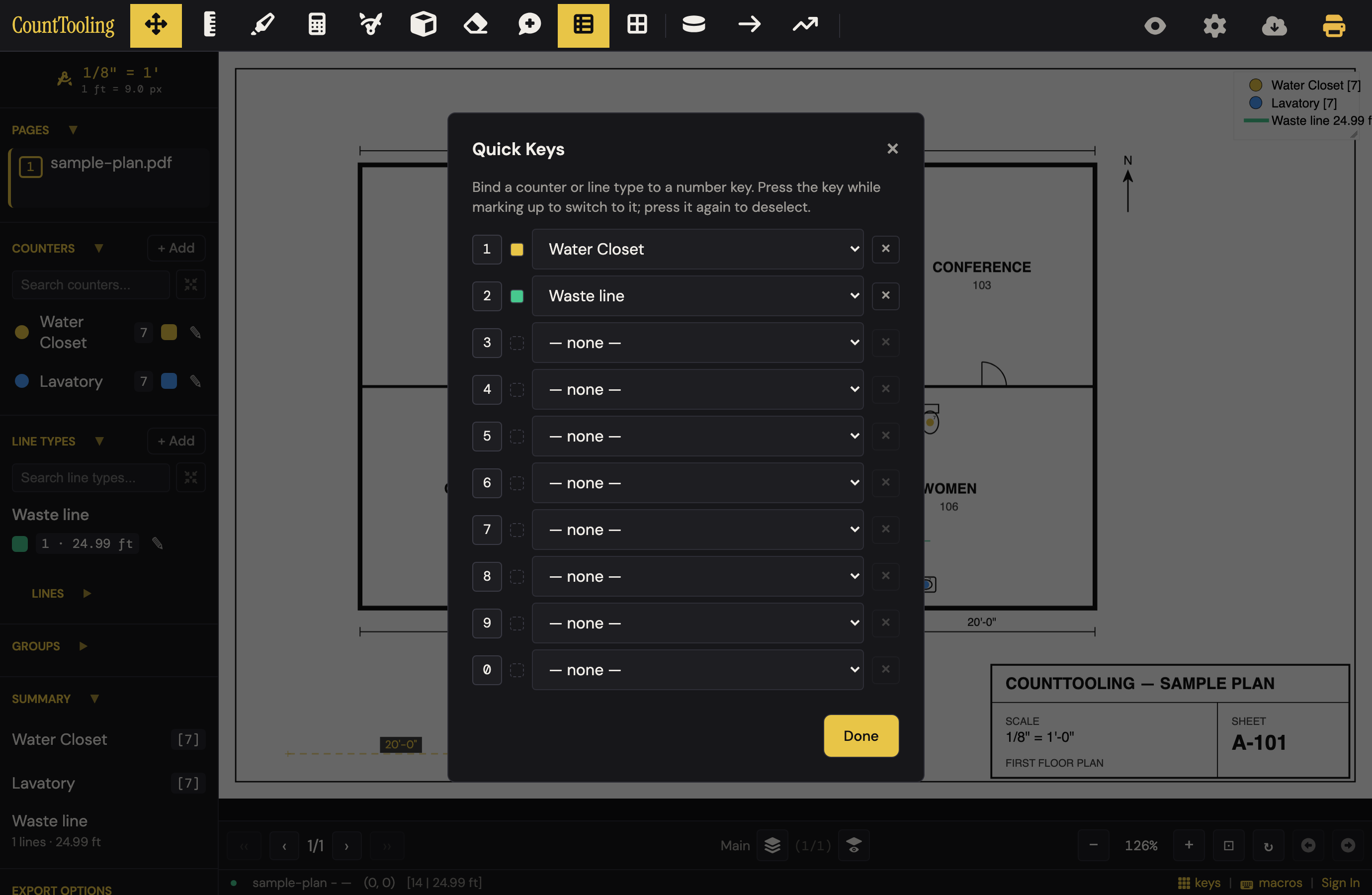Zoom out with the minus button
Viewport: 1372px width, 895px height.
(1094, 845)
